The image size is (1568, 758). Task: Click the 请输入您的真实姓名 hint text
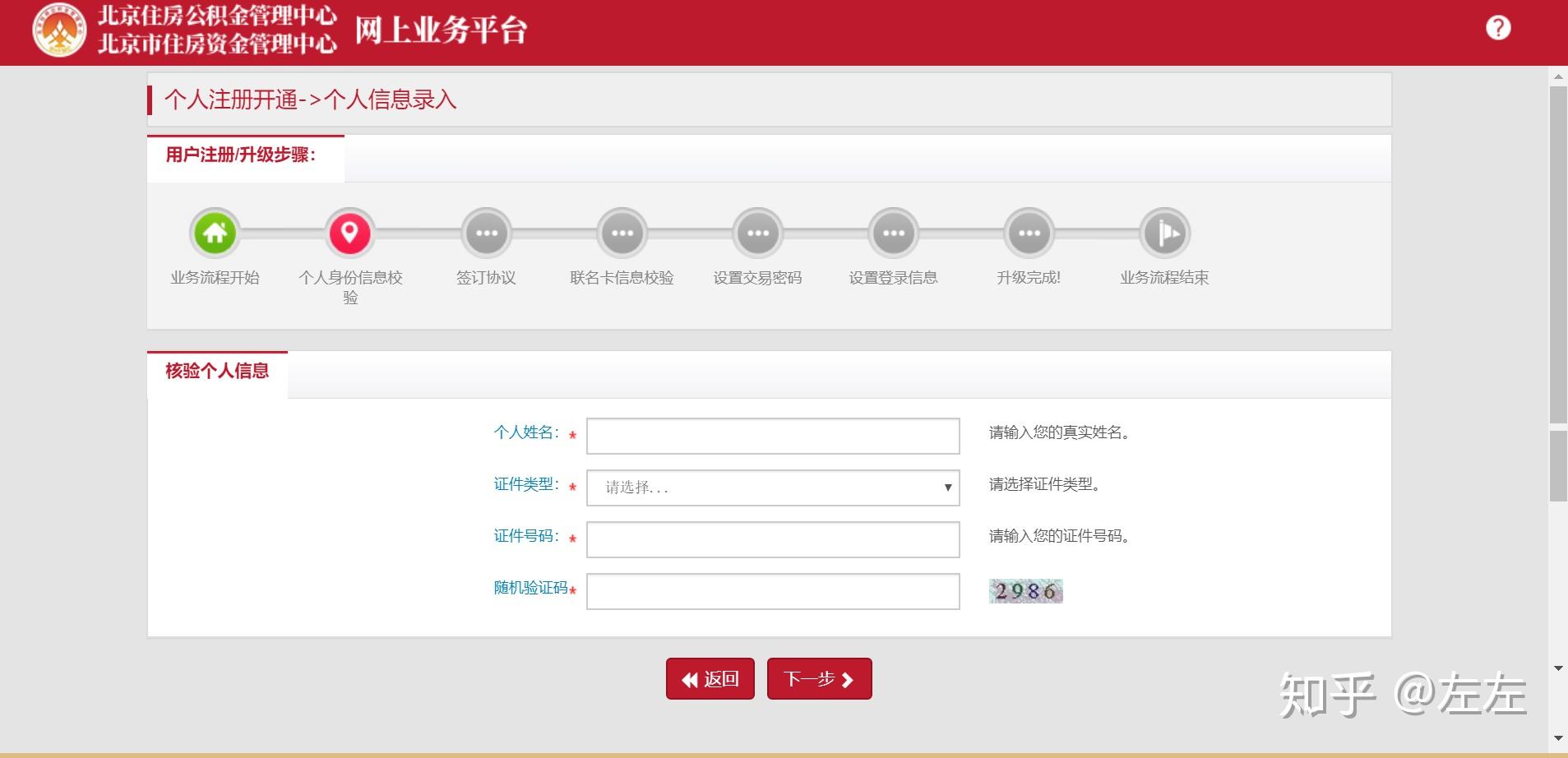pyautogui.click(x=1059, y=432)
